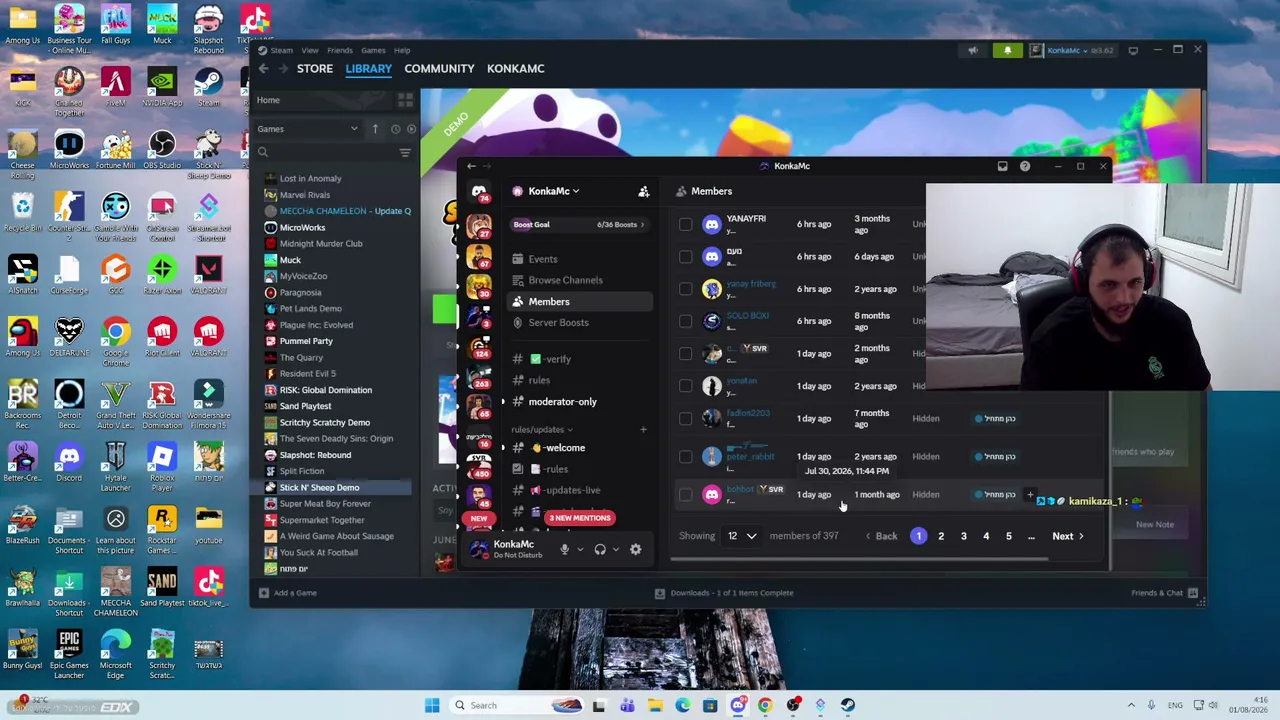This screenshot has width=1280, height=720.
Task: Open the Windows Start menu
Action: click(x=432, y=705)
